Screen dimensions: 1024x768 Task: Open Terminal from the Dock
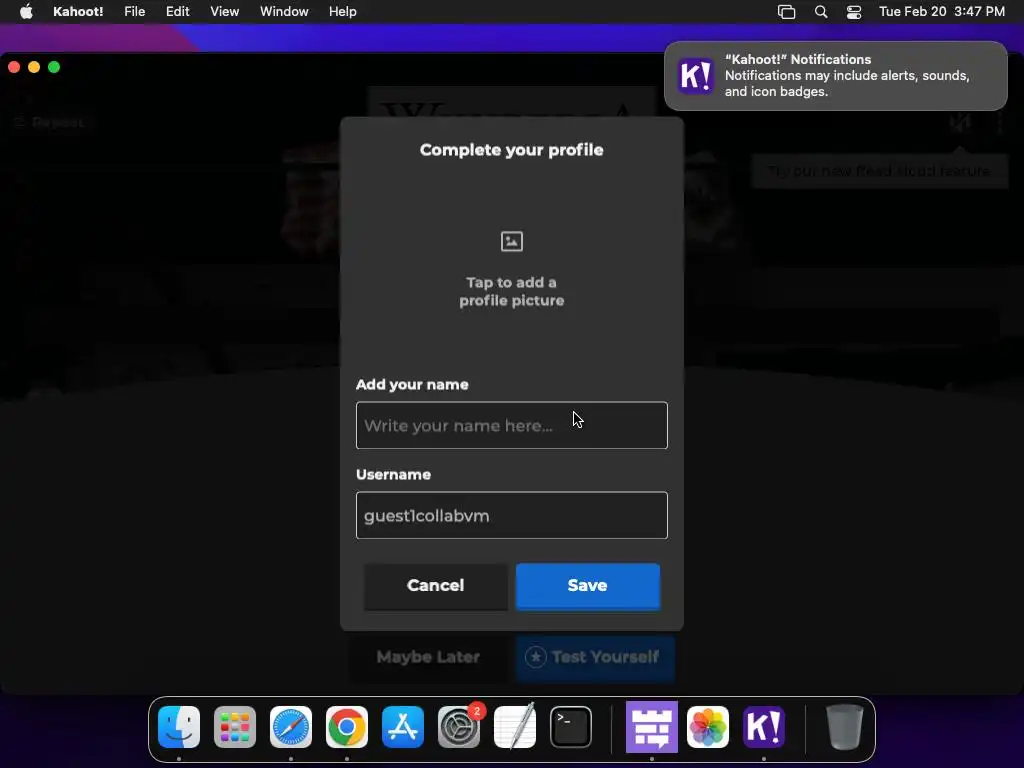point(571,727)
